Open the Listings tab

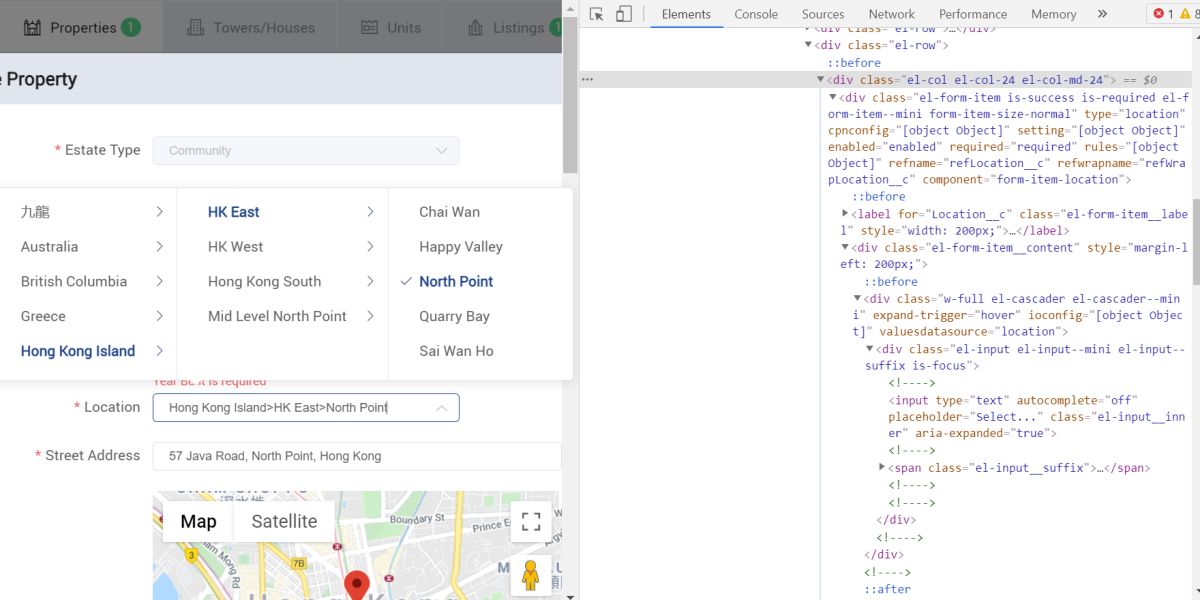503,28
